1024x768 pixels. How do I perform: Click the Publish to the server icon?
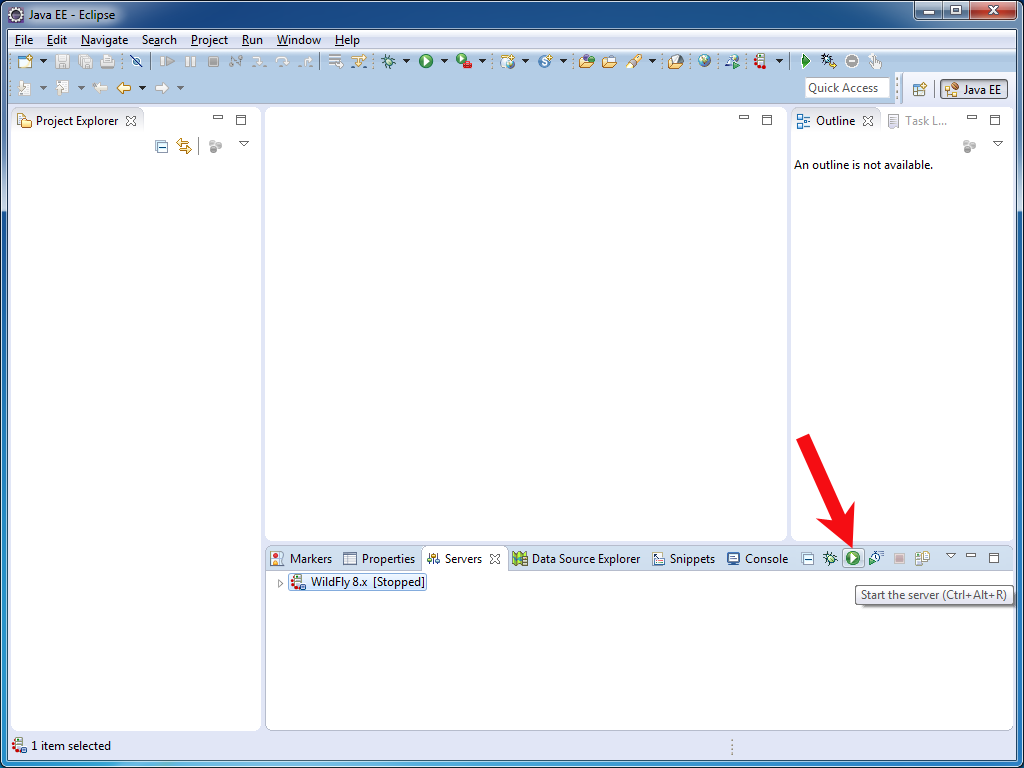coord(922,558)
